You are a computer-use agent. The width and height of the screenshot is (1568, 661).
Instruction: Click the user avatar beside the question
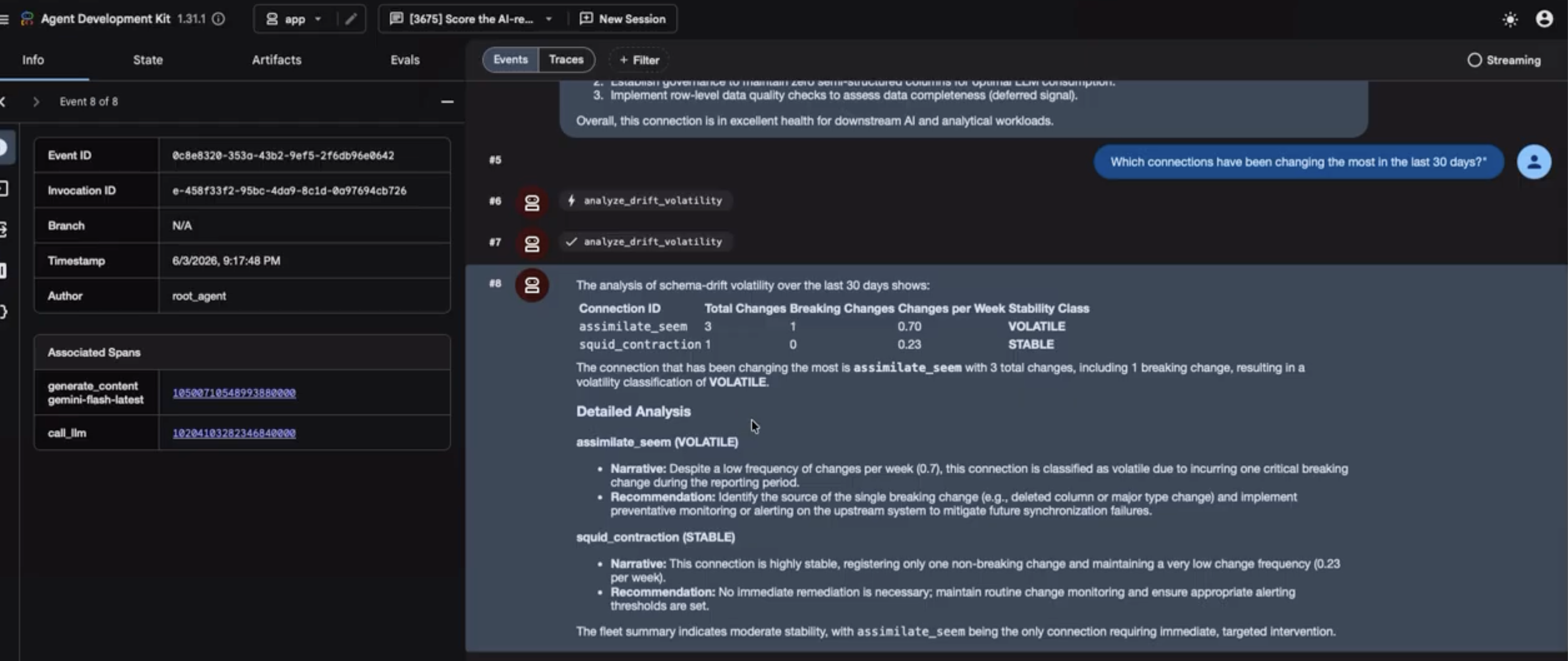click(1534, 162)
